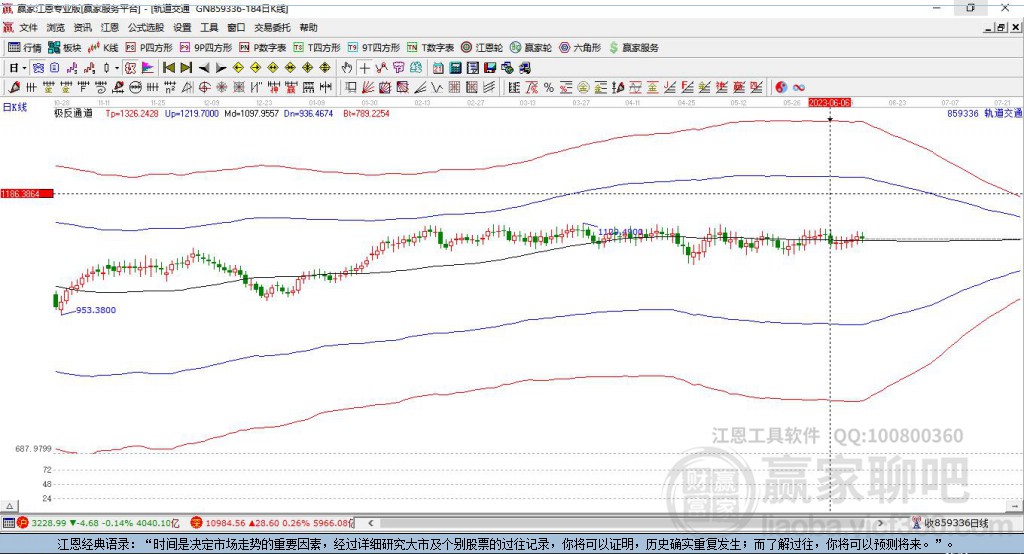Open the 六角形 hexagon tool
The width and height of the screenshot is (1024, 554).
pyautogui.click(x=580, y=48)
